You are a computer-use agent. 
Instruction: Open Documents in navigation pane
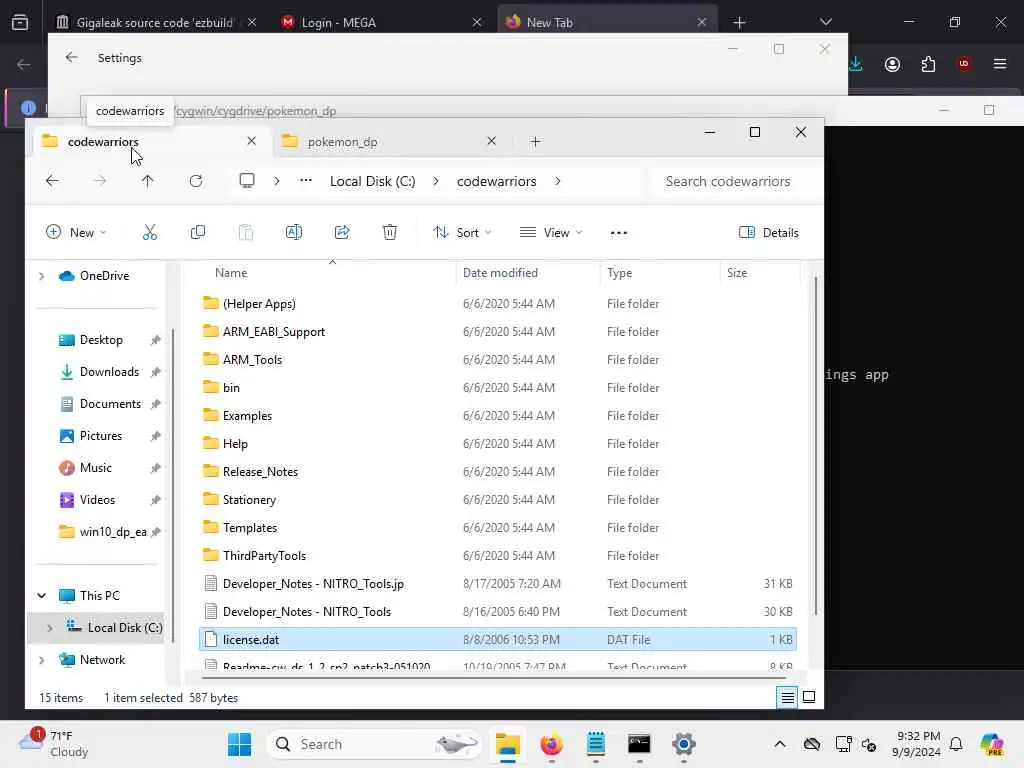[110, 404]
